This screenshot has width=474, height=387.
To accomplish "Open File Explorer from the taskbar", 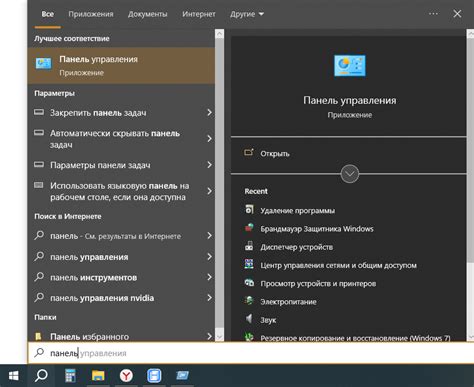I will pyautogui.click(x=98, y=376).
